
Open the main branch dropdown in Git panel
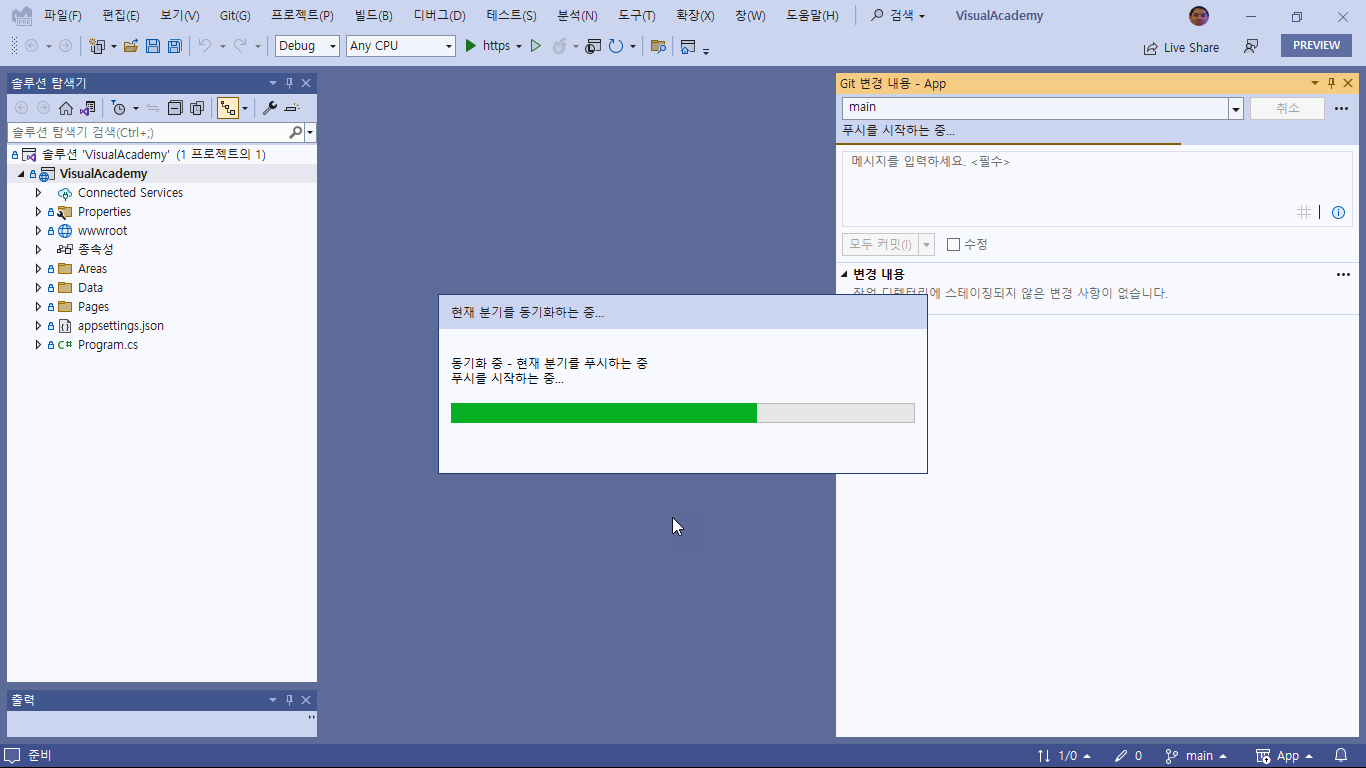tap(1236, 108)
